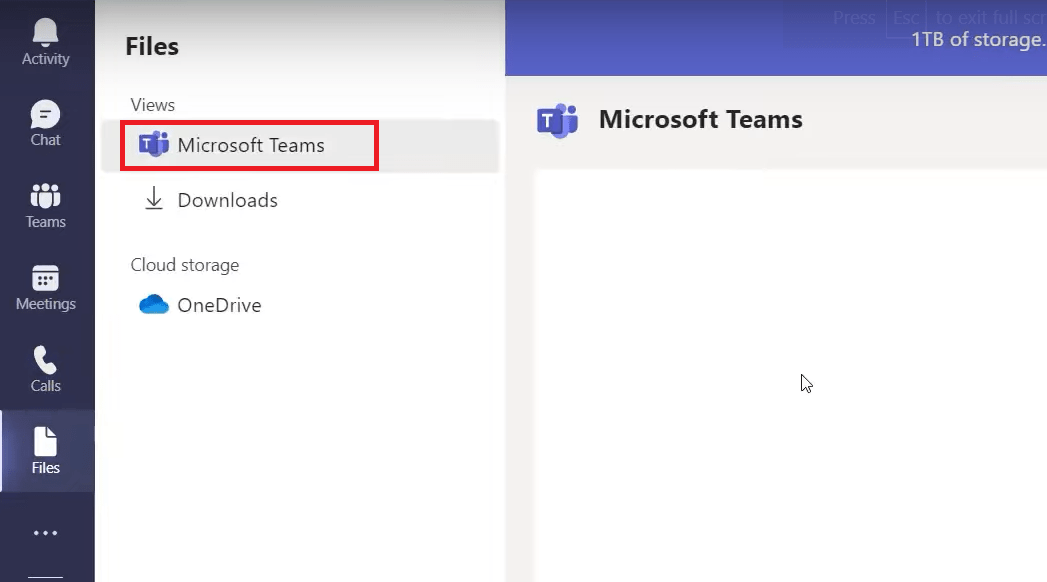Open the Meetings calendar icon
Viewport: 1047px width, 582px height.
click(x=45, y=278)
